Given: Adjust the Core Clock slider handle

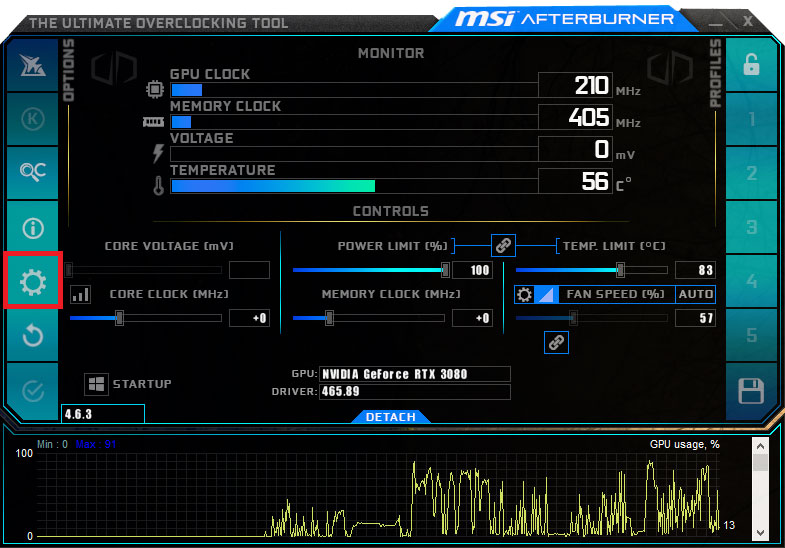Looking at the screenshot, I should pos(119,318).
